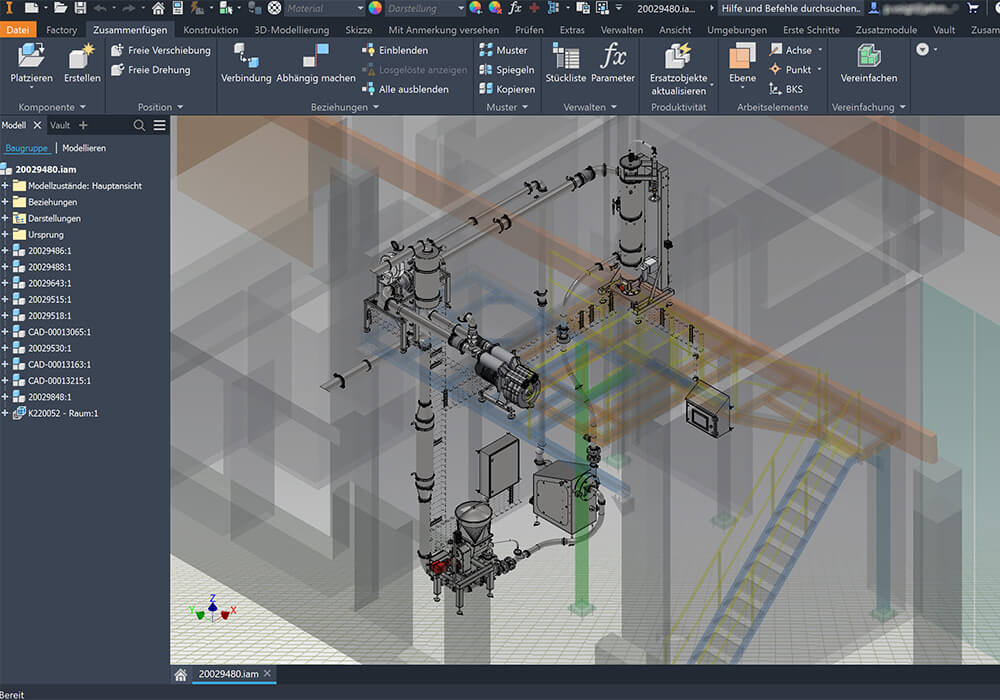Switch to the Prüfen ribbon tab
The image size is (1000, 700).
pyautogui.click(x=529, y=30)
